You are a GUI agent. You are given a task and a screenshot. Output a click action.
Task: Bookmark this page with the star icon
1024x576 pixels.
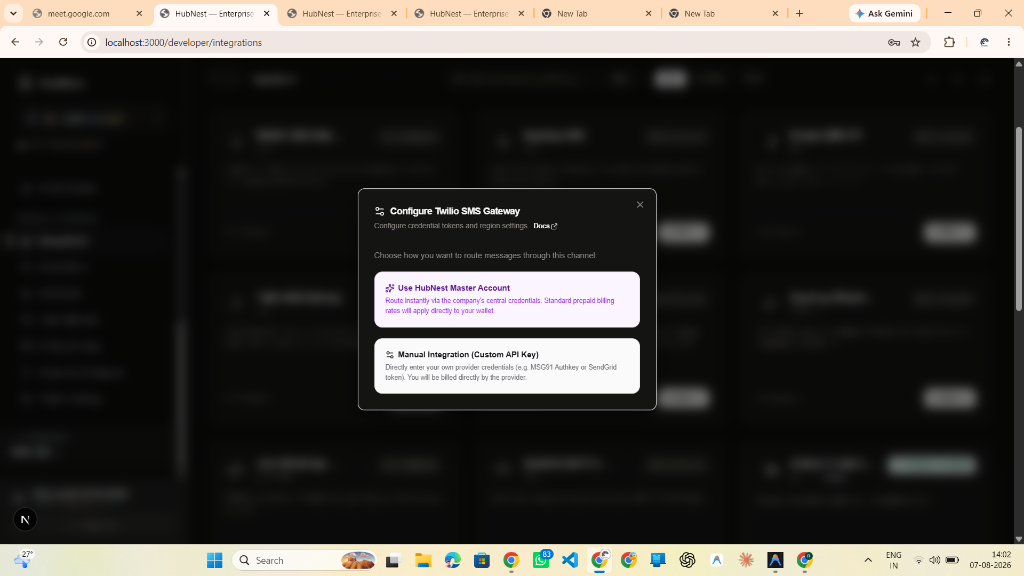pos(916,42)
